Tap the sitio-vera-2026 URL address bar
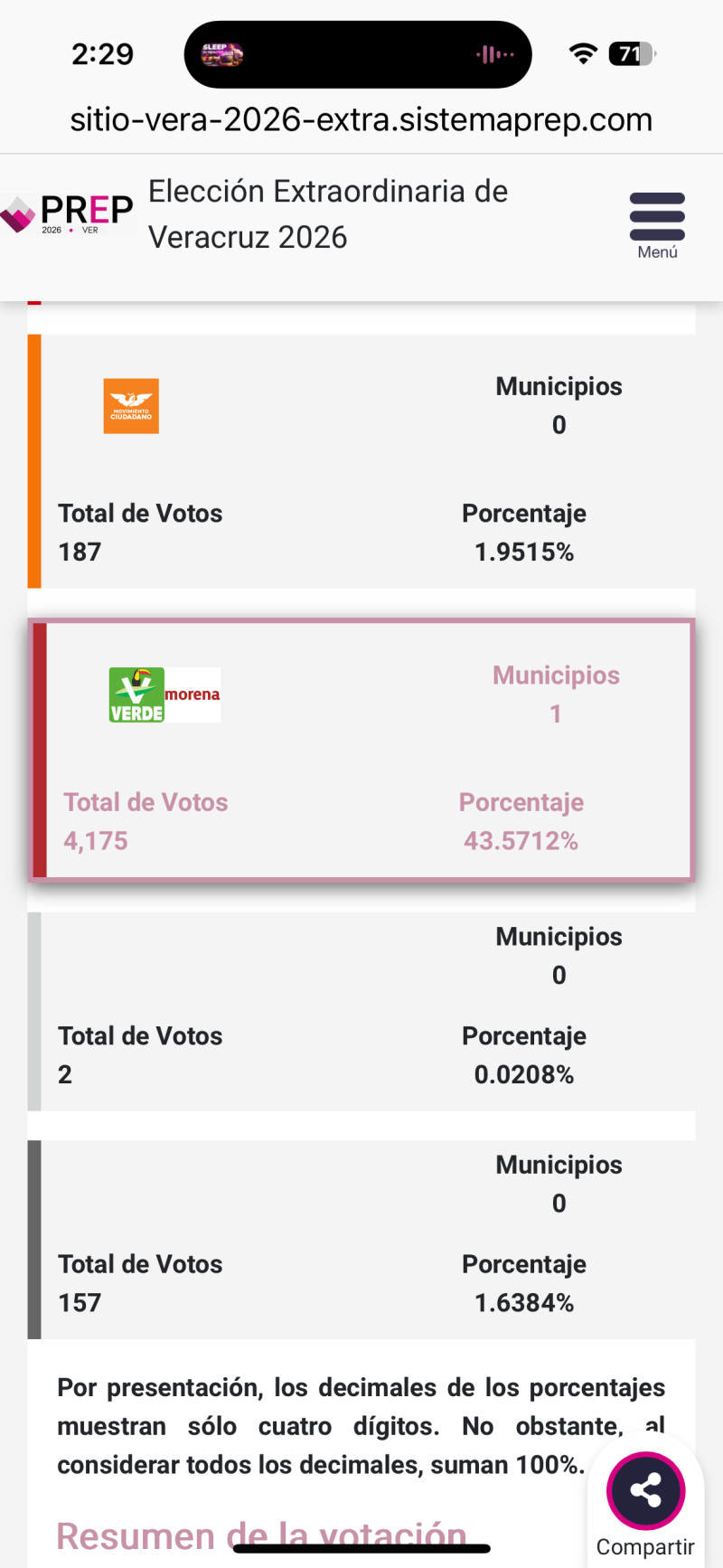Screen dimensions: 723x1568 coord(361,119)
